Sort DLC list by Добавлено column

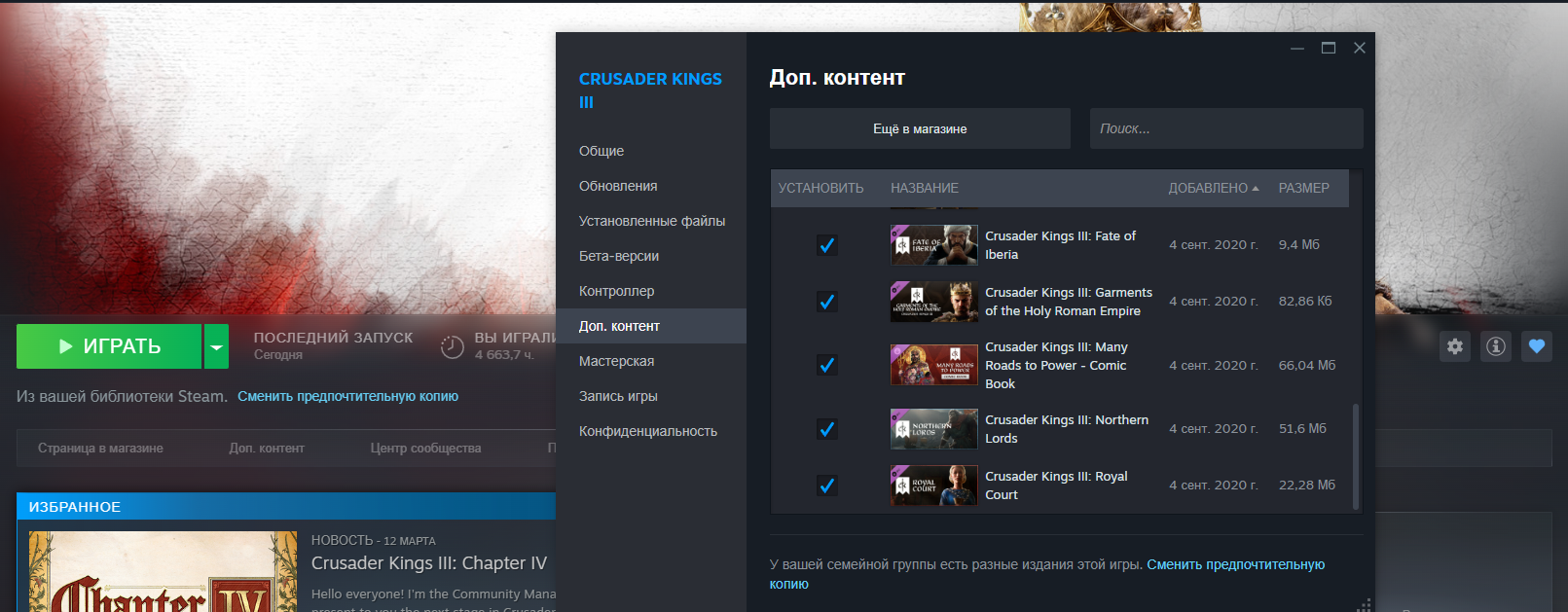[x=1214, y=188]
